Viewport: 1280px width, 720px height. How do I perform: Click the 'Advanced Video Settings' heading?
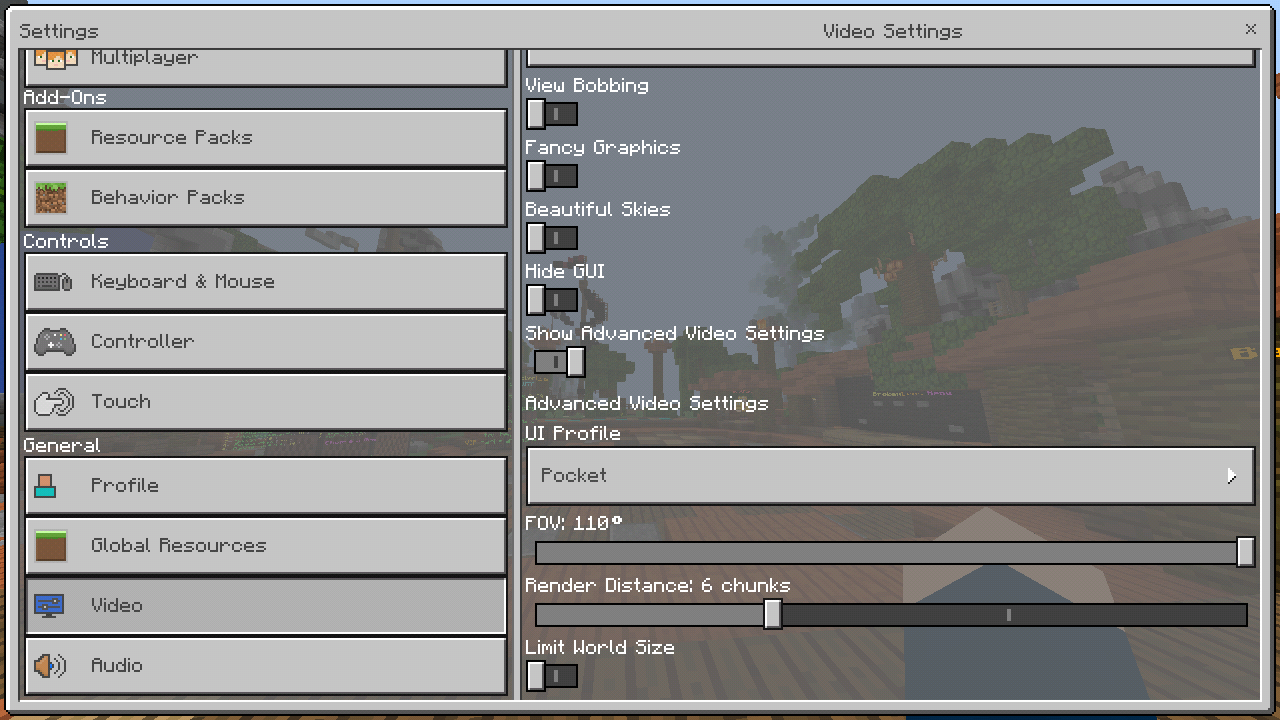646,404
